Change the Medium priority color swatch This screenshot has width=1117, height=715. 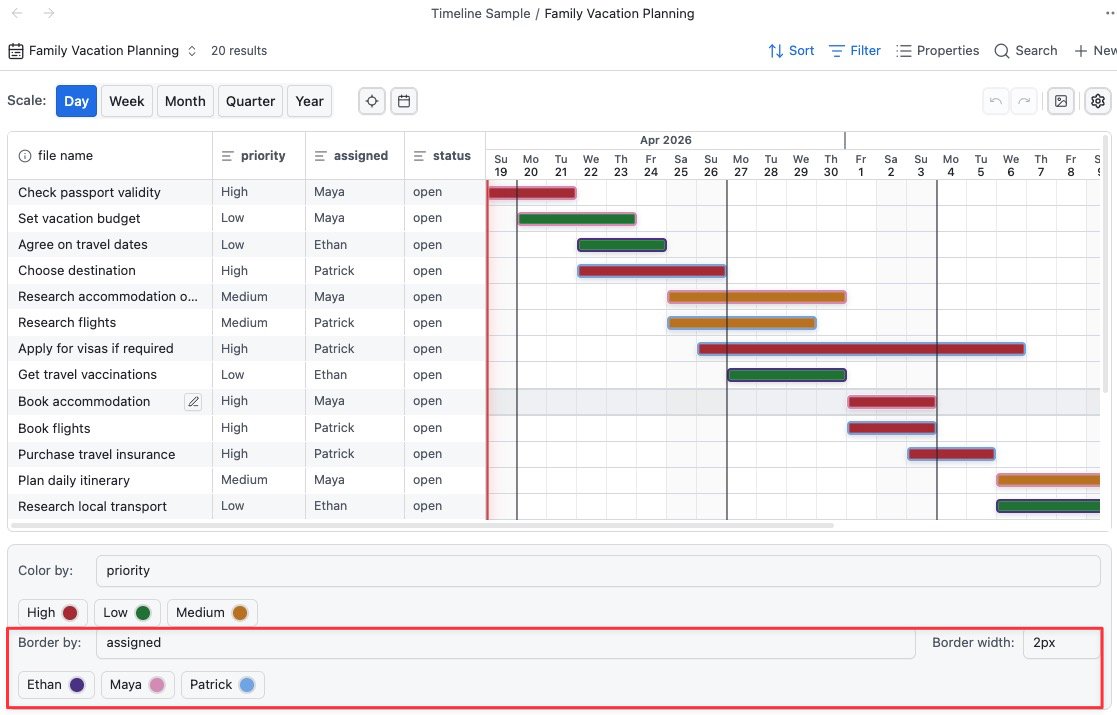point(240,613)
